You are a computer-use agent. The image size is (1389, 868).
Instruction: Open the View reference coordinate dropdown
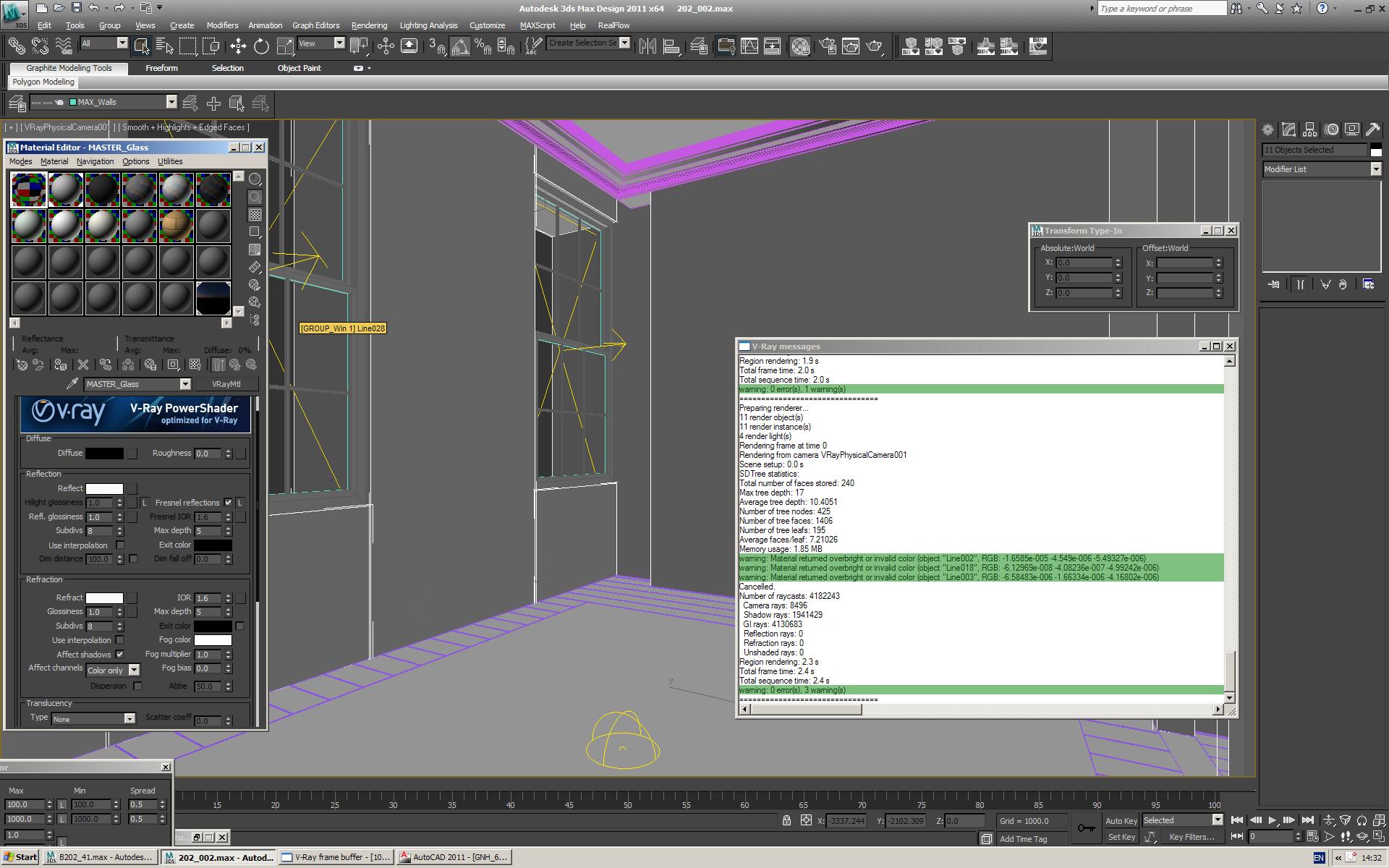pyautogui.click(x=339, y=43)
